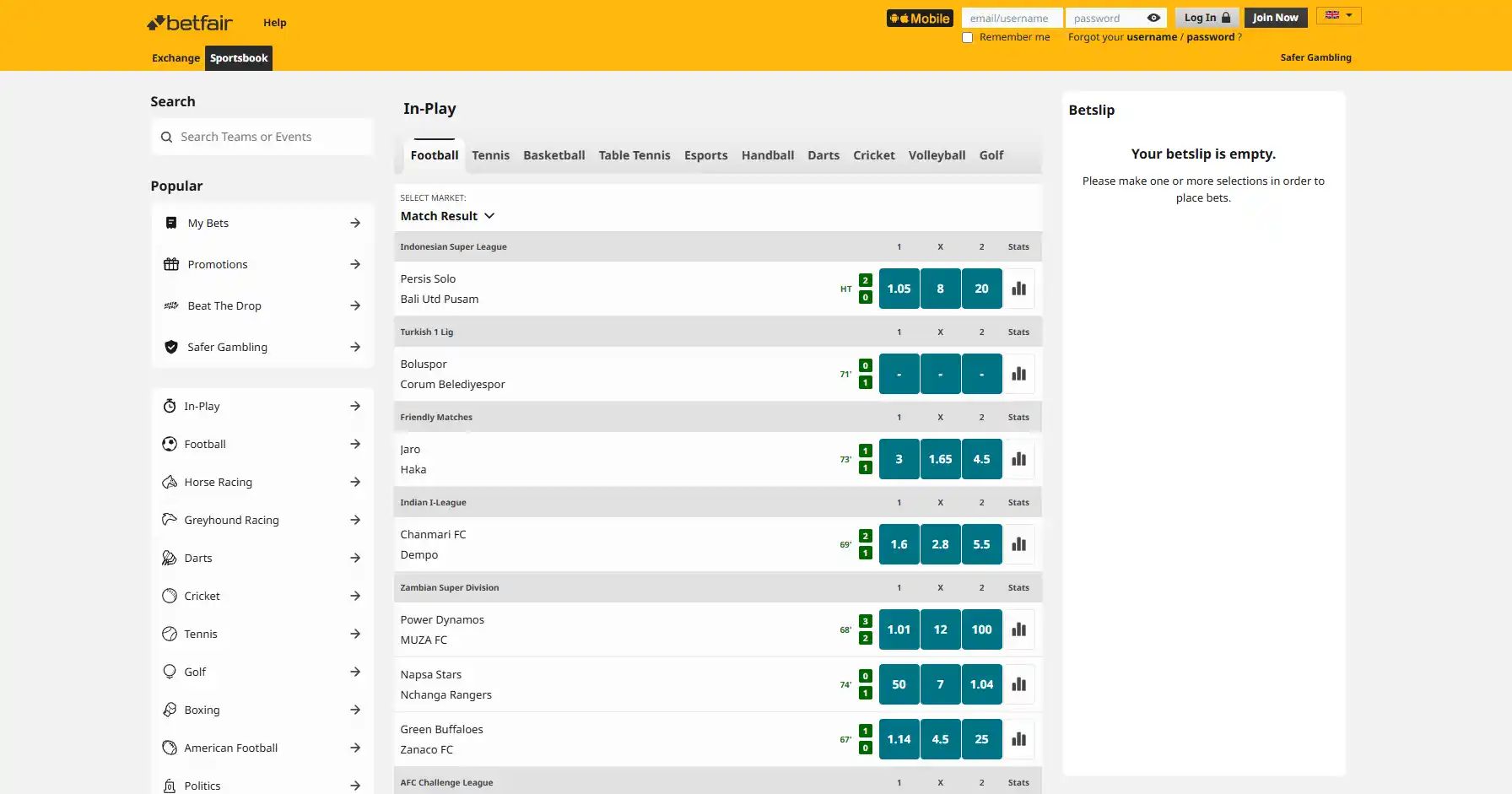Click the Log In button
The width and height of the screenshot is (1512, 794).
pyautogui.click(x=1207, y=18)
